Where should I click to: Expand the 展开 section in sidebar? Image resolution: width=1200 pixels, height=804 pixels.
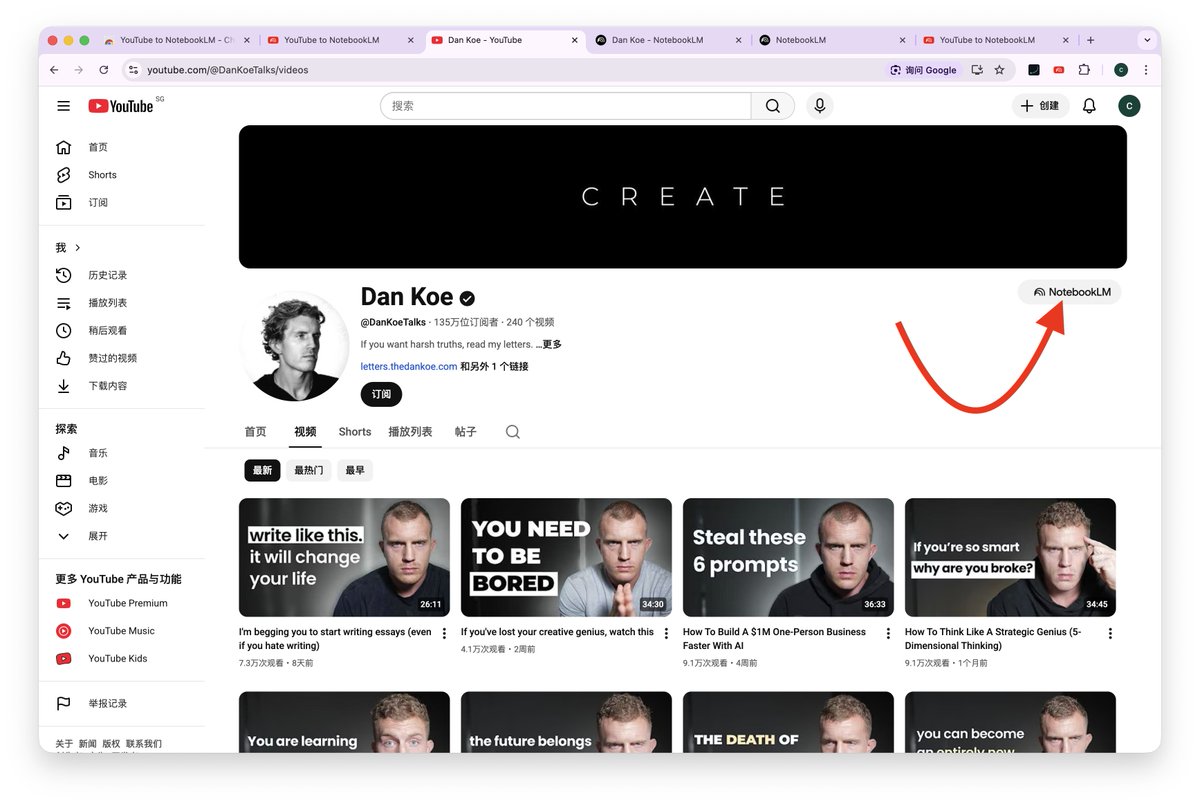point(97,536)
